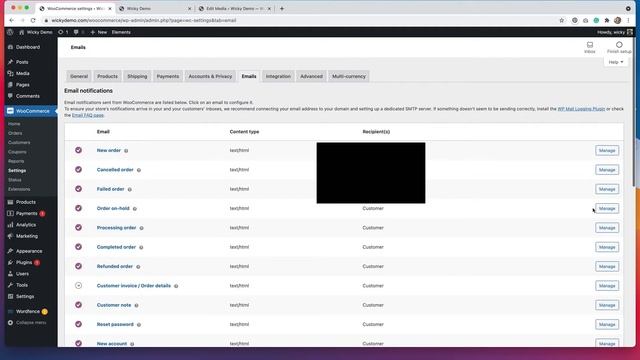Open the Dashboard sidebar item
This screenshot has width=640, height=360.
[x=28, y=47]
